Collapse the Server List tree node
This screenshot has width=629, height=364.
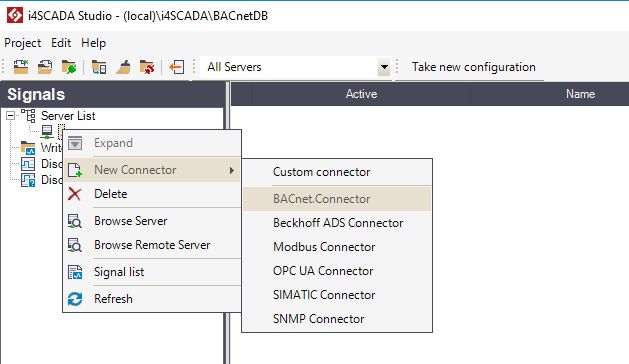click(x=10, y=116)
